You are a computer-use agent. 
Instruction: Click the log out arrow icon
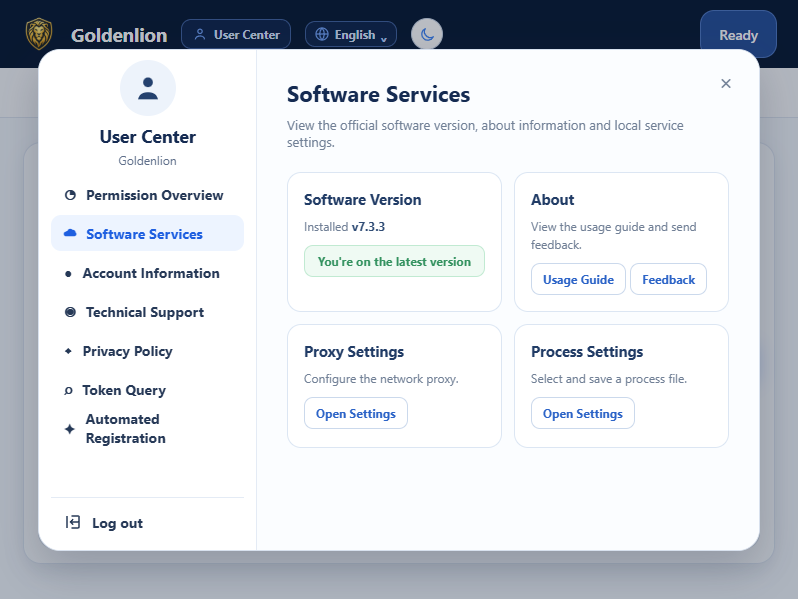[x=72, y=522]
